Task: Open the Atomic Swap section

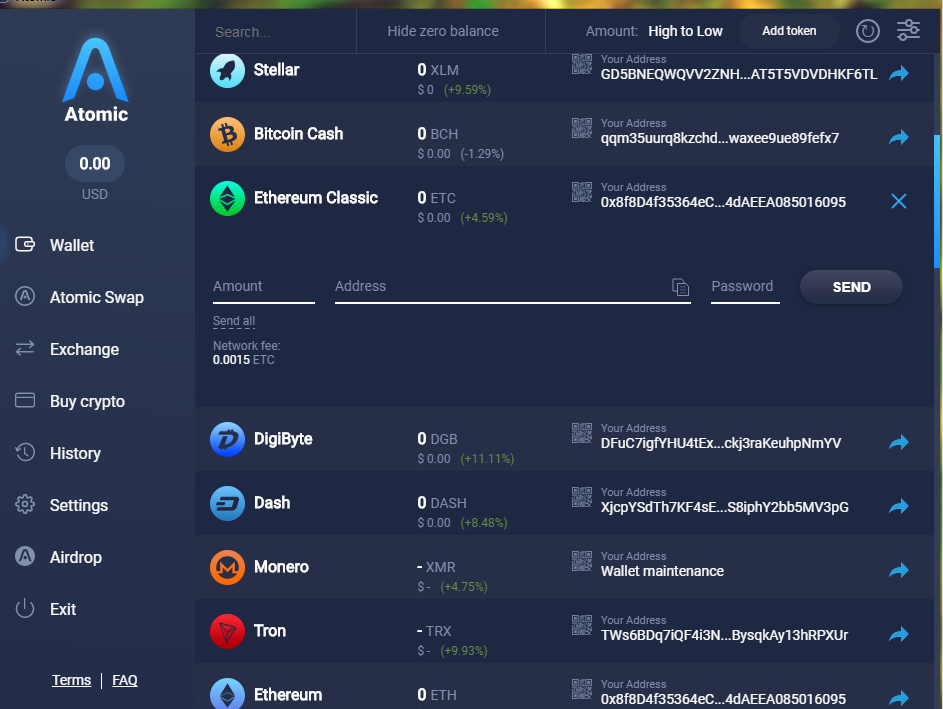Action: click(x=96, y=298)
